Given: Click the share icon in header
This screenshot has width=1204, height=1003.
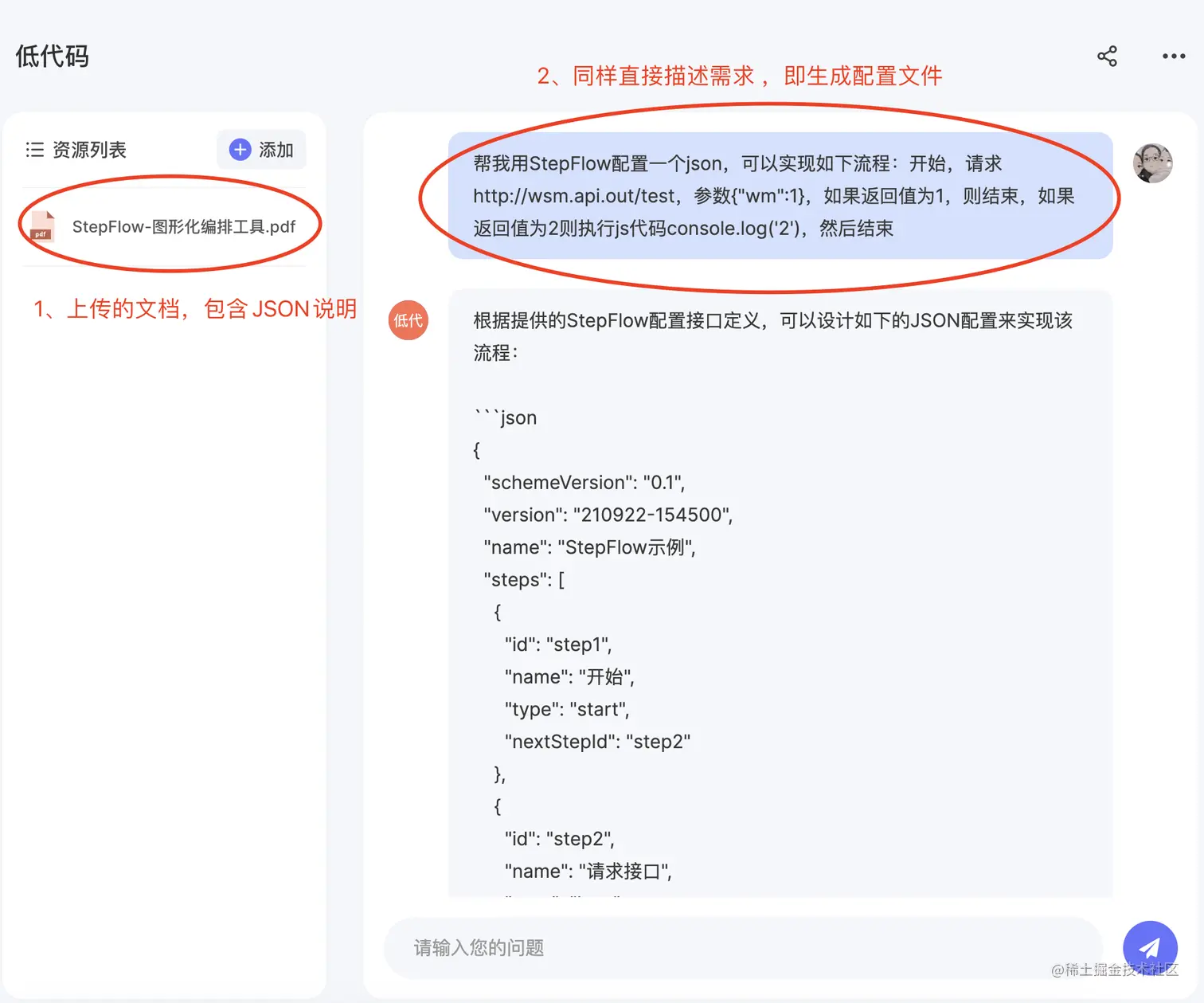Looking at the screenshot, I should pyautogui.click(x=1107, y=56).
